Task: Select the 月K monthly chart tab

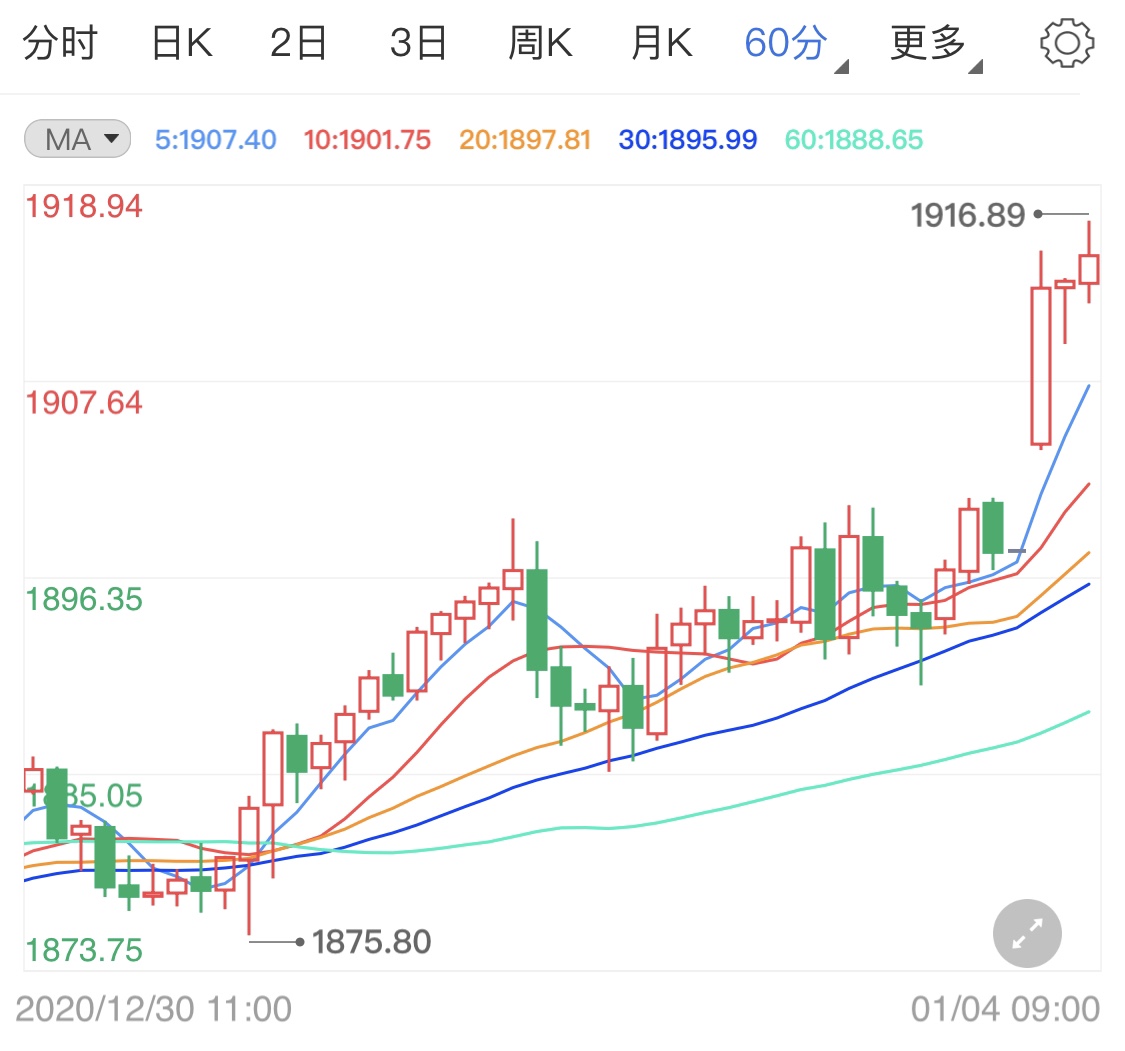Action: (662, 42)
